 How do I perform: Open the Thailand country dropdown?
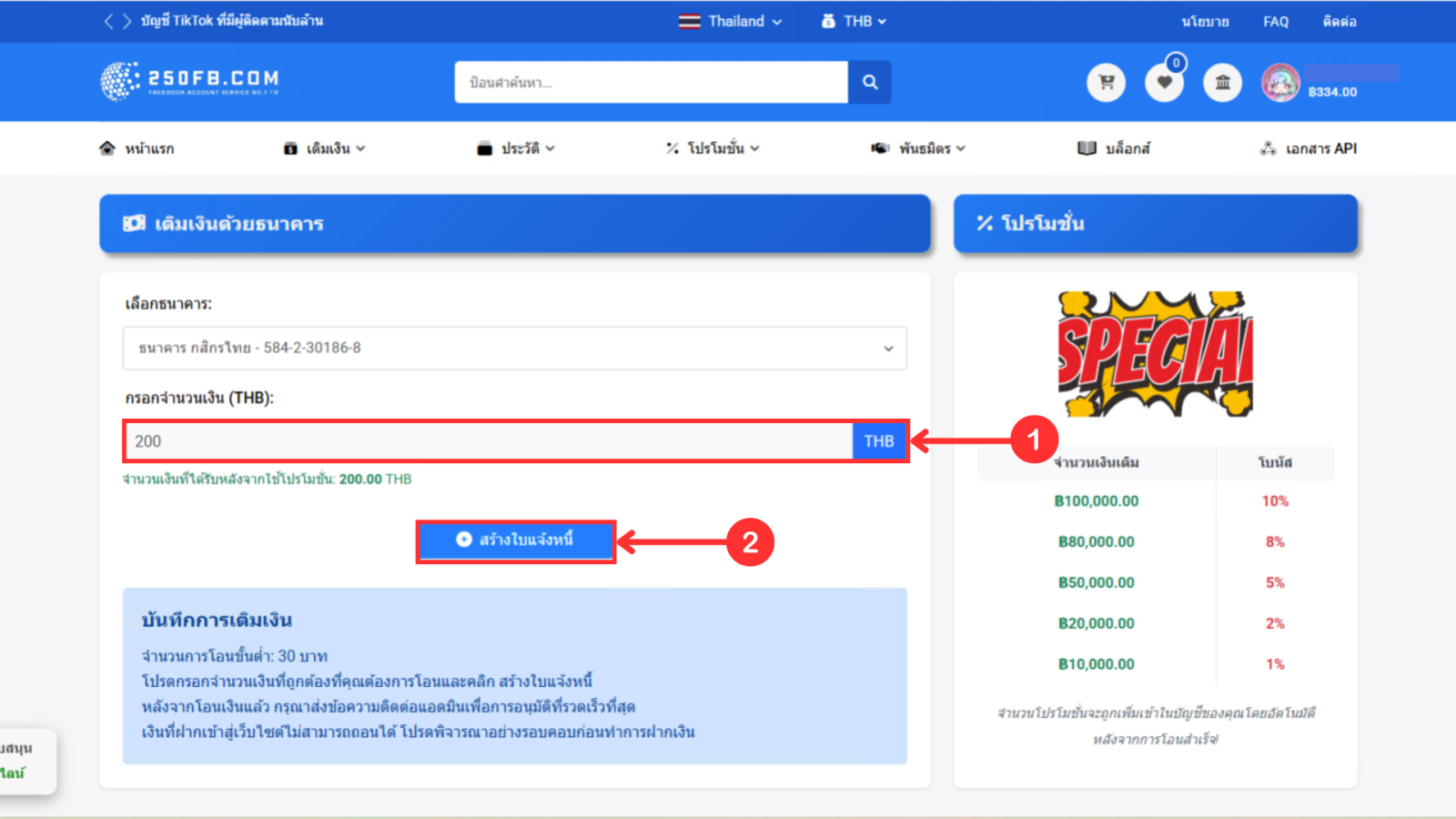pyautogui.click(x=730, y=21)
